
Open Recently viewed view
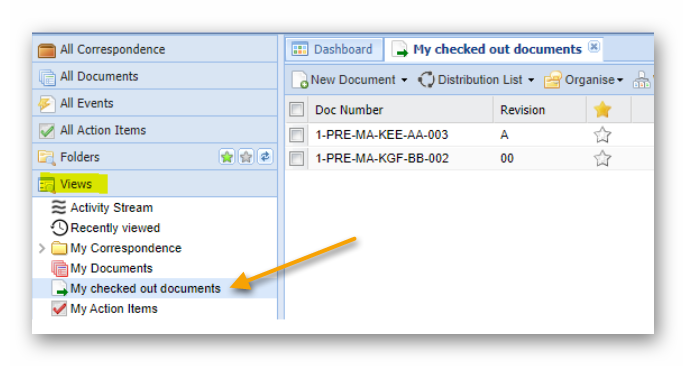point(115,228)
